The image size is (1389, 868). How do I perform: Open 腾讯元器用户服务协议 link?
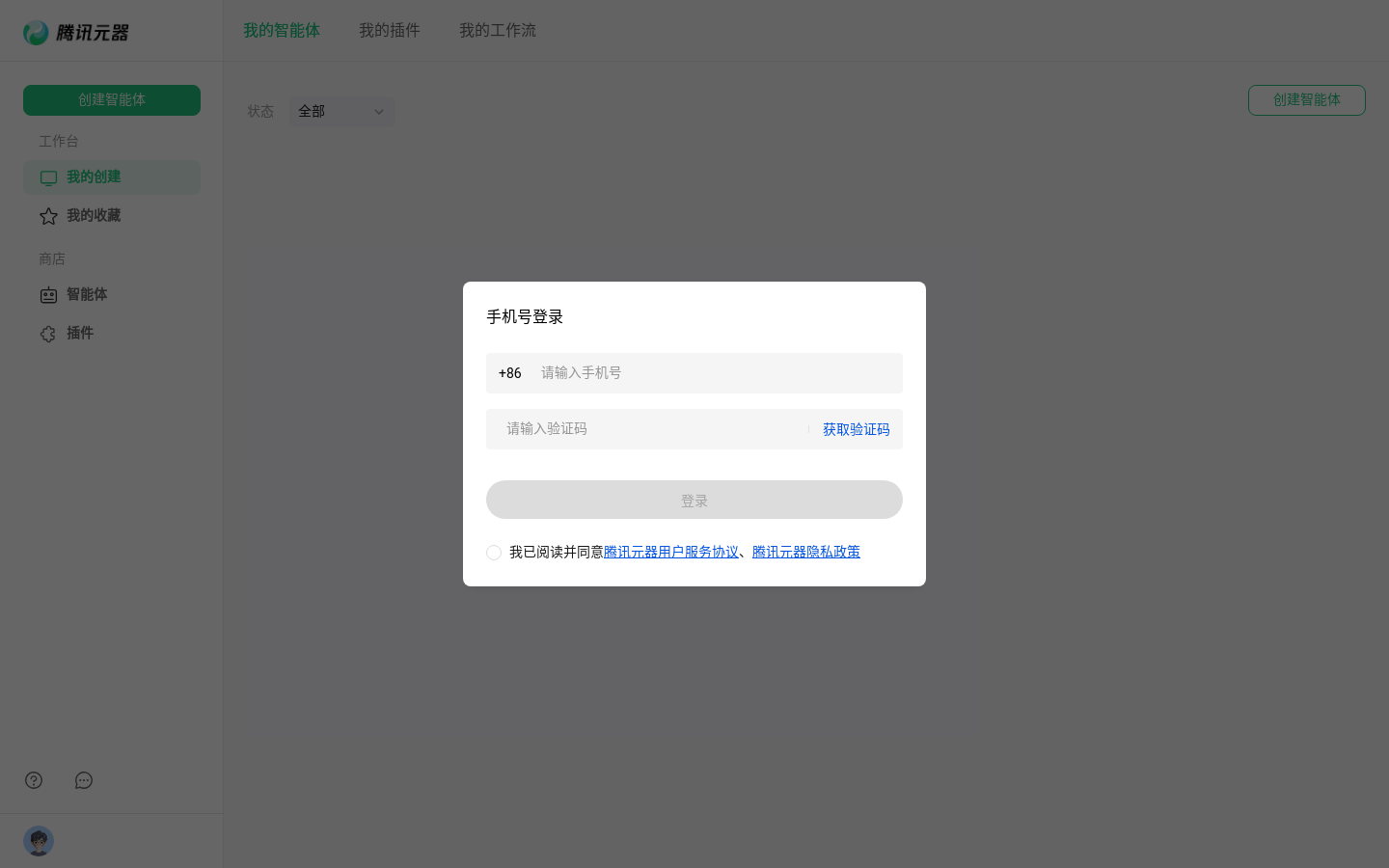671,552
